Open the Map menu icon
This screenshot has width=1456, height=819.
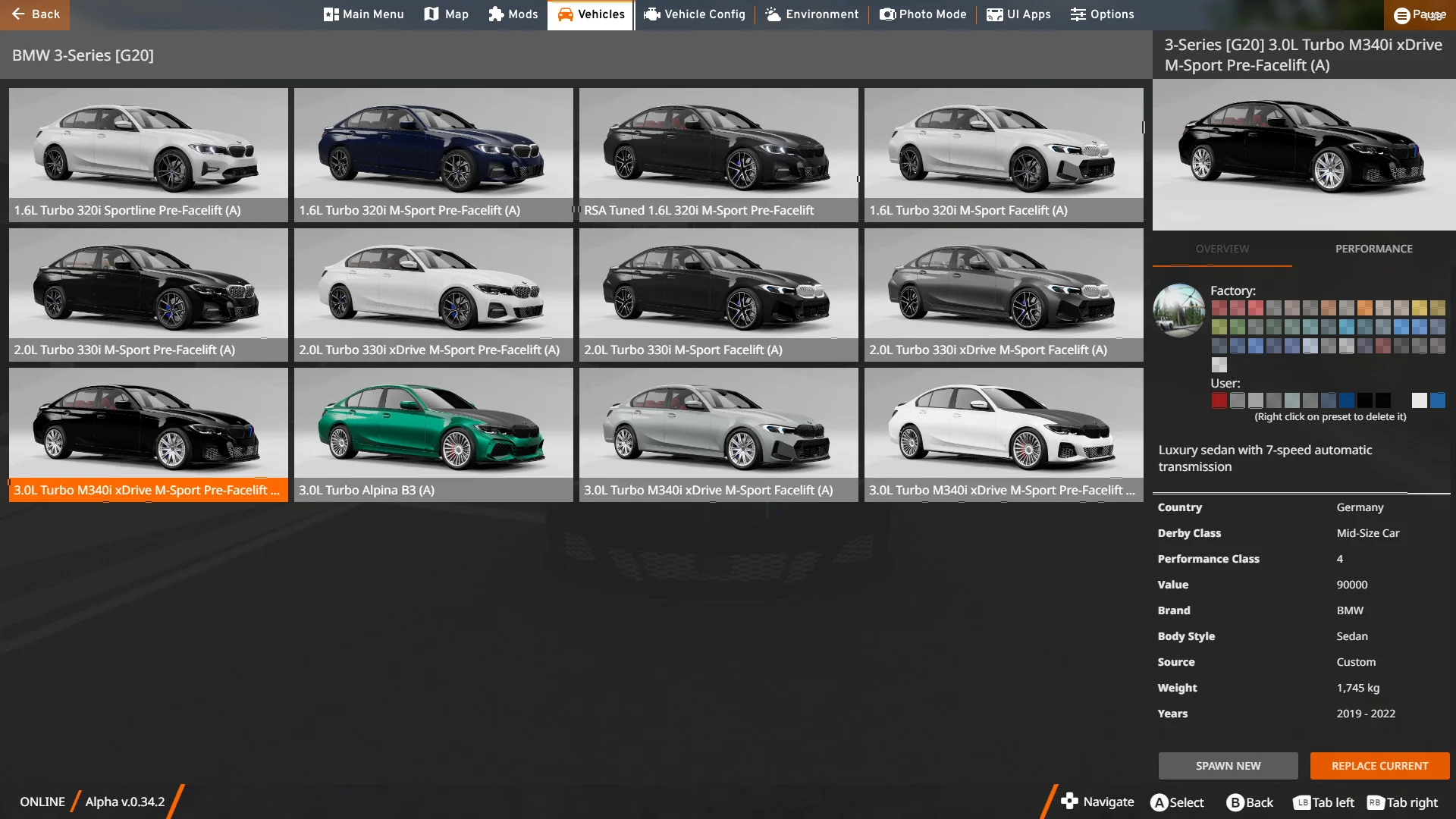446,14
